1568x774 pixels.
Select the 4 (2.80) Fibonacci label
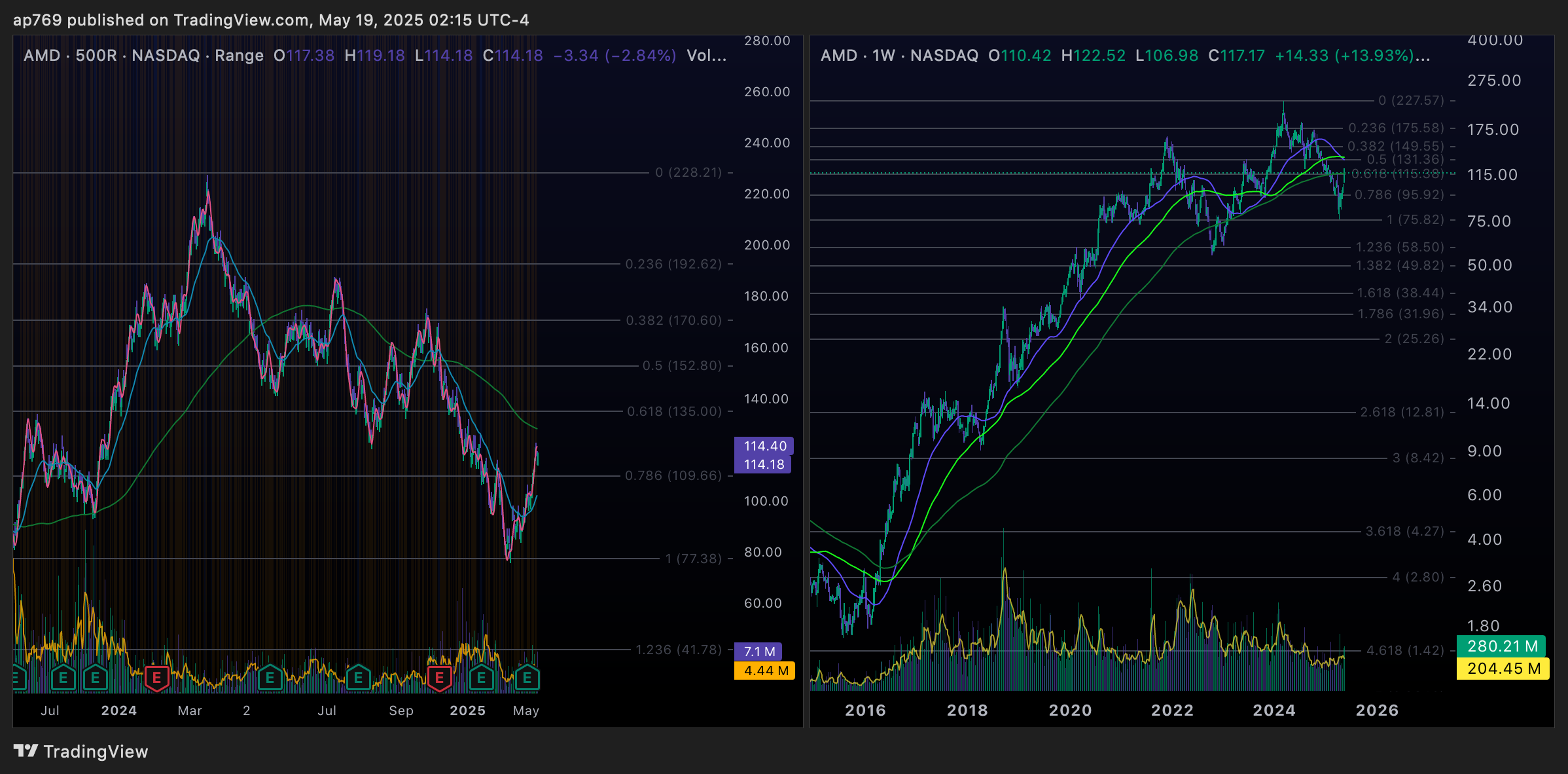click(x=1418, y=577)
